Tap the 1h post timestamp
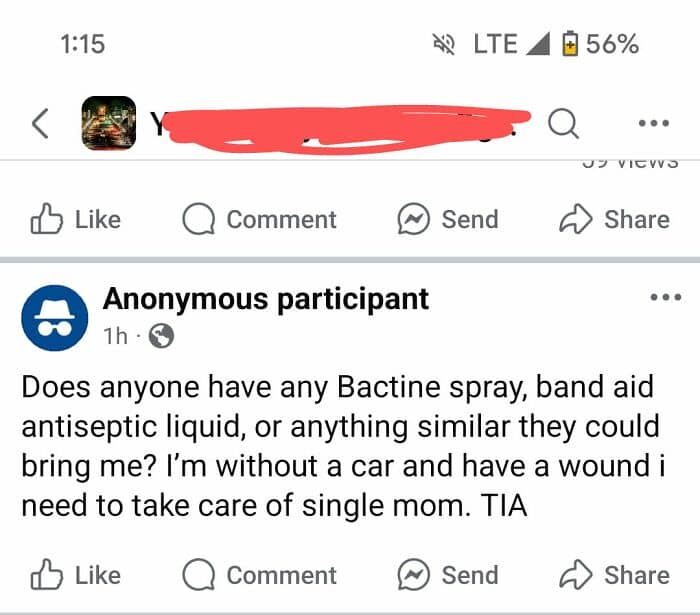This screenshot has width=700, height=615. (115, 337)
